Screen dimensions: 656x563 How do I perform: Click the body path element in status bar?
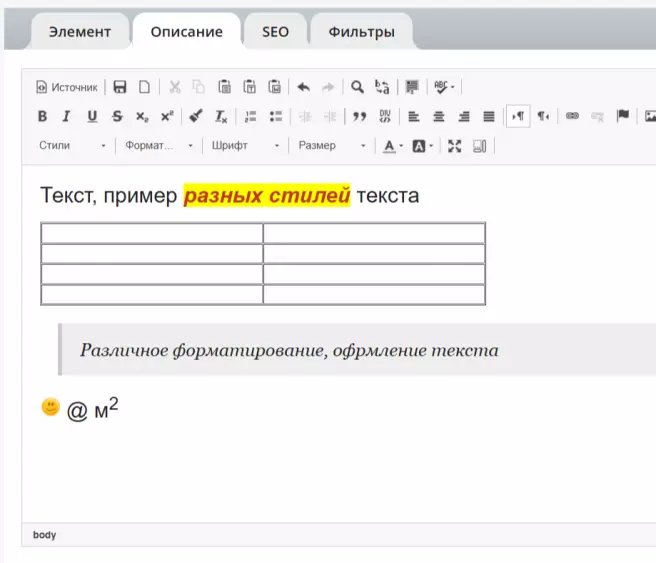point(44,535)
